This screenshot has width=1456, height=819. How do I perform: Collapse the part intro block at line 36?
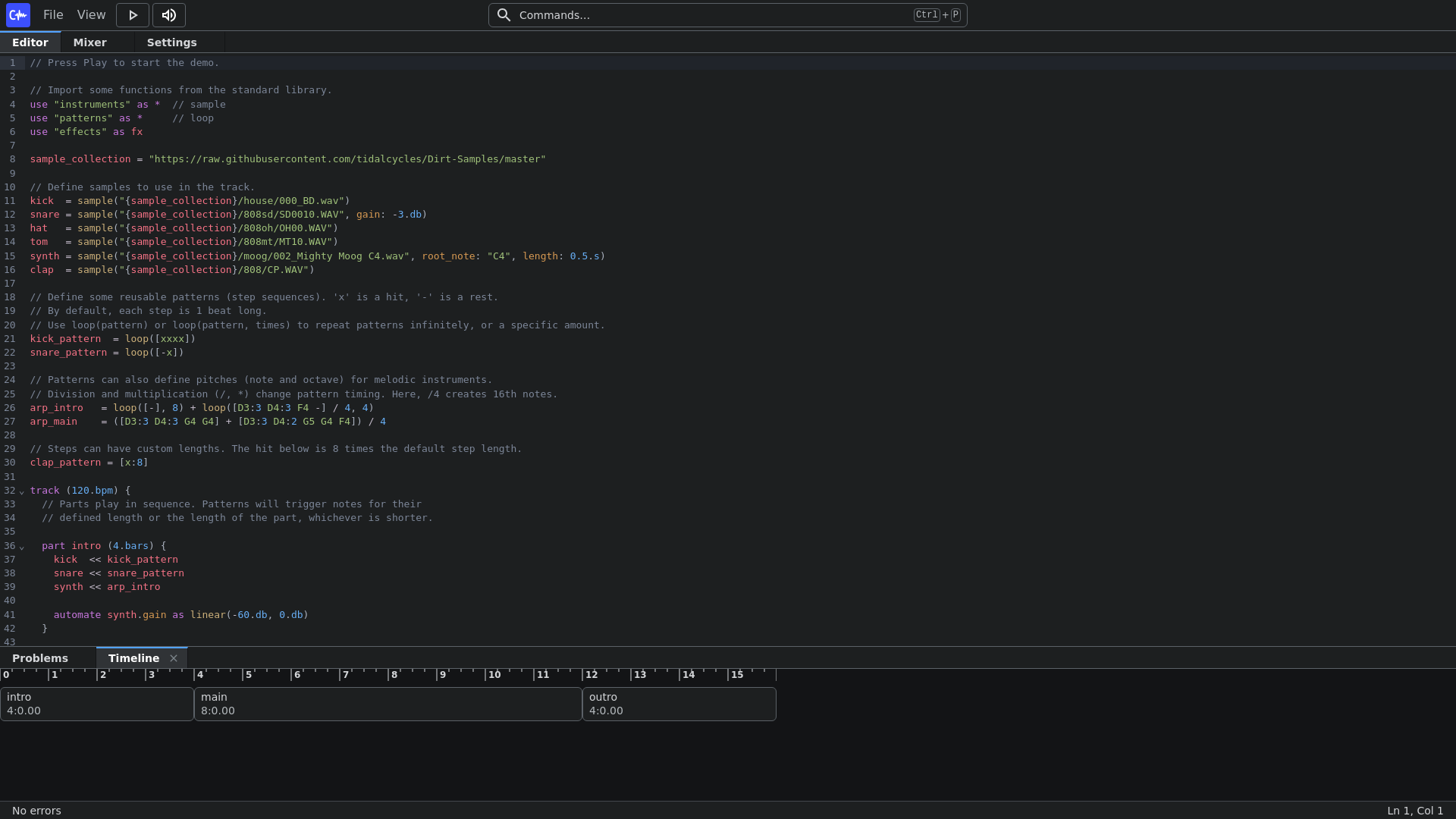coord(21,547)
